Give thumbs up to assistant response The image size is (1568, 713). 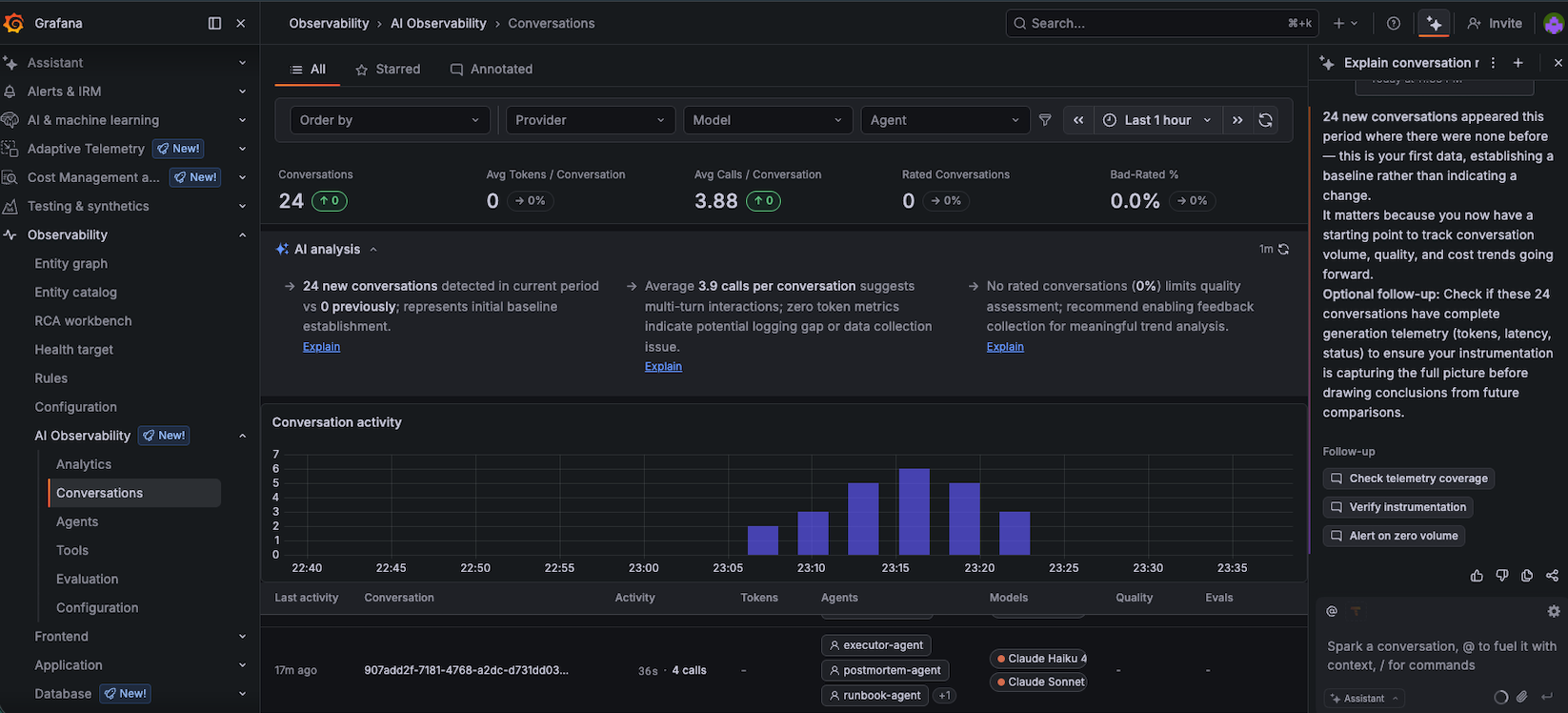click(x=1477, y=576)
